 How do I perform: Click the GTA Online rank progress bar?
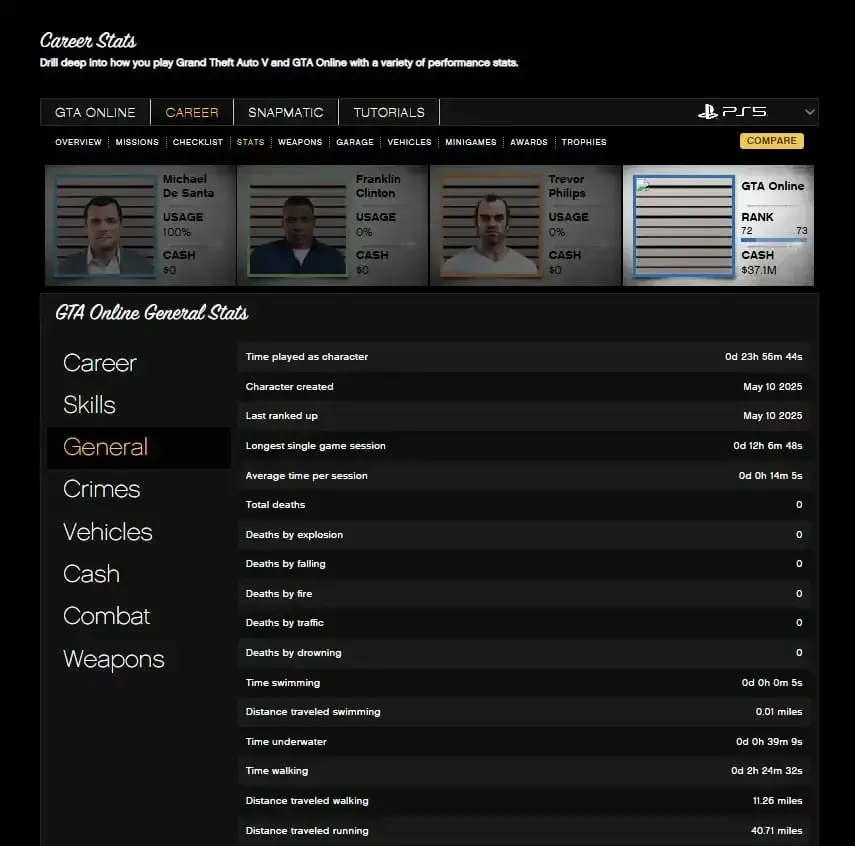(x=774, y=240)
